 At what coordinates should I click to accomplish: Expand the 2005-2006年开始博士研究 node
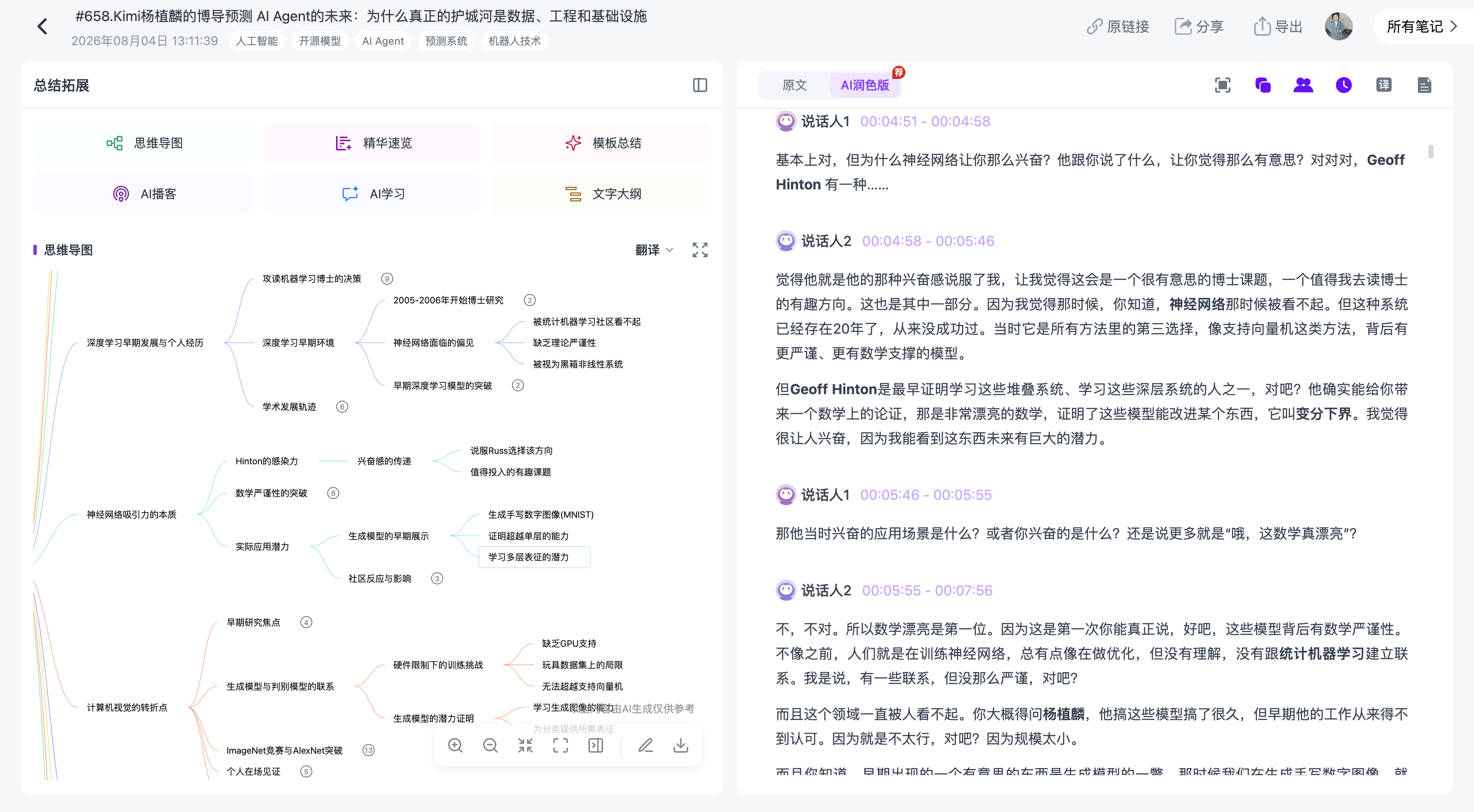pyautogui.click(x=530, y=300)
